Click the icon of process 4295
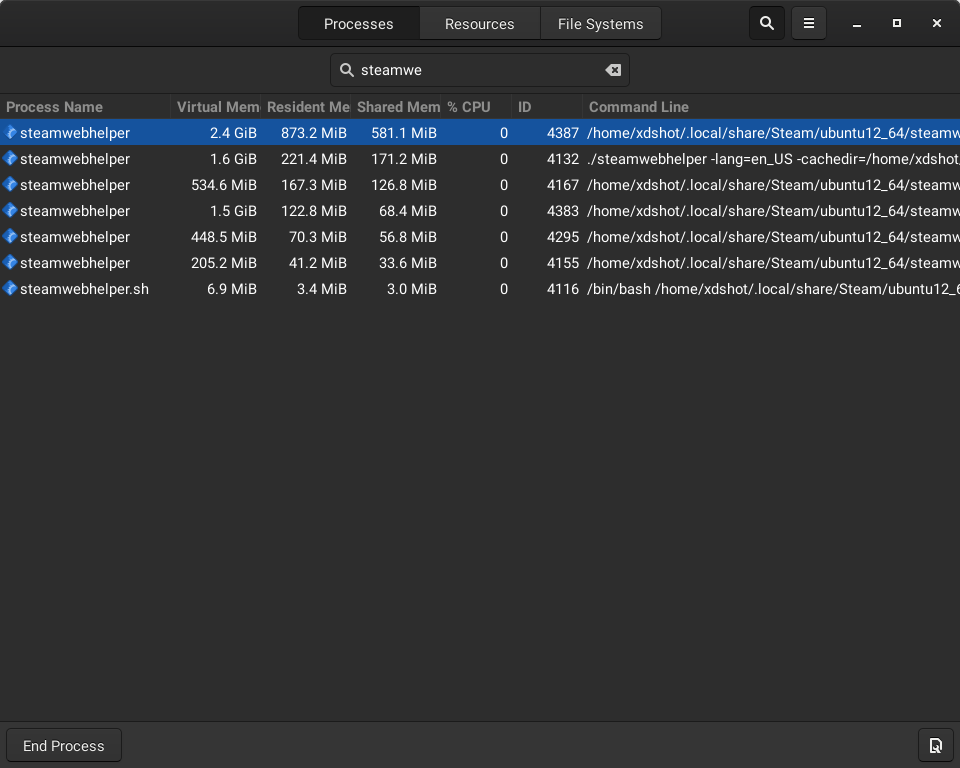The width and height of the screenshot is (960, 768). click(x=10, y=236)
